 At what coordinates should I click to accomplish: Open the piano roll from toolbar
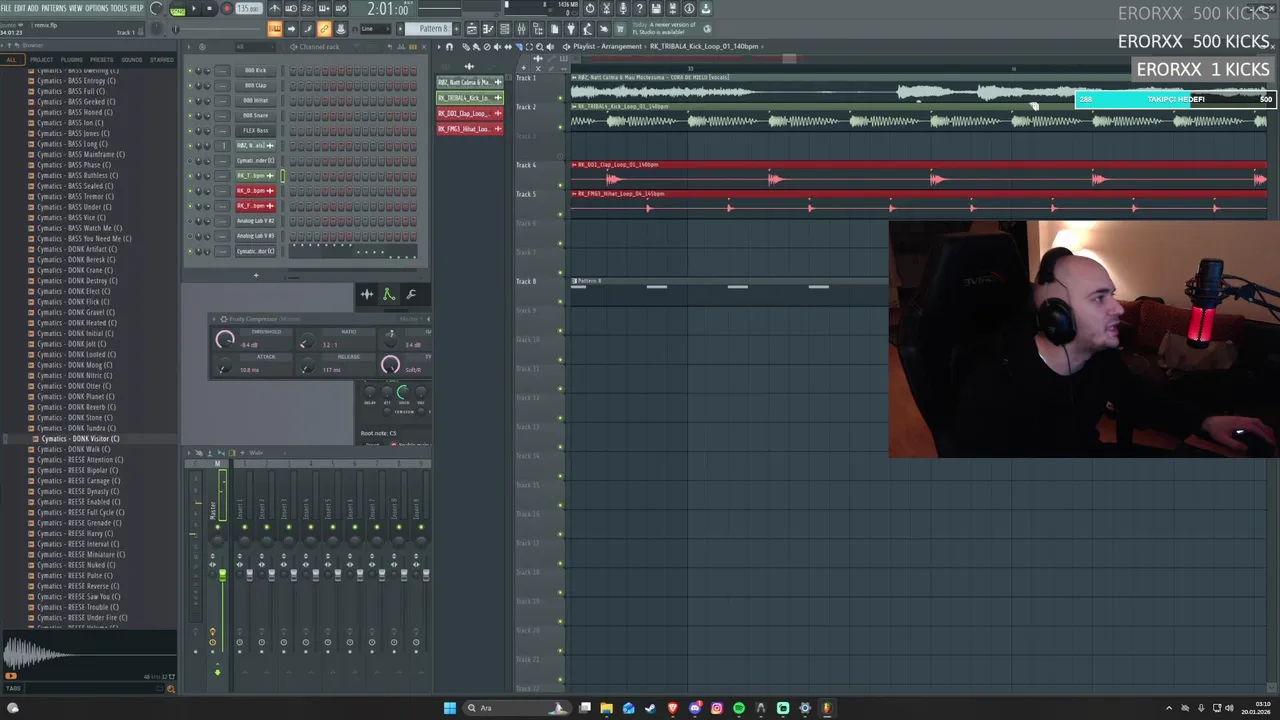(488, 28)
